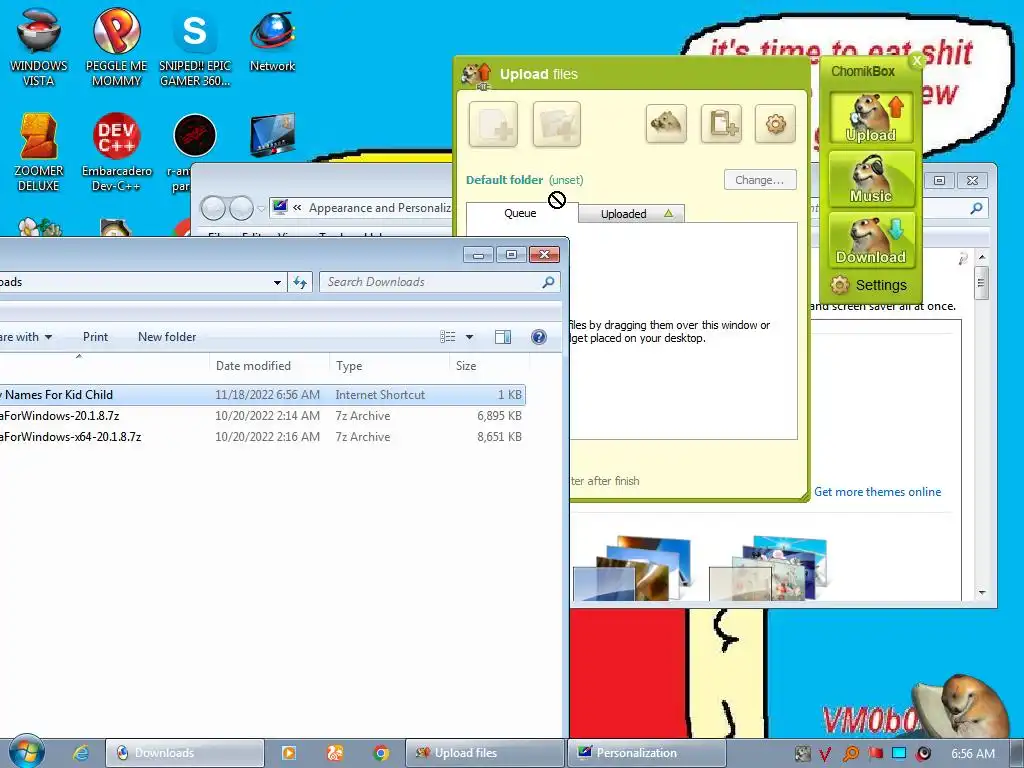Click Change... for the default folder
The height and width of the screenshot is (768, 1024).
[760, 180]
